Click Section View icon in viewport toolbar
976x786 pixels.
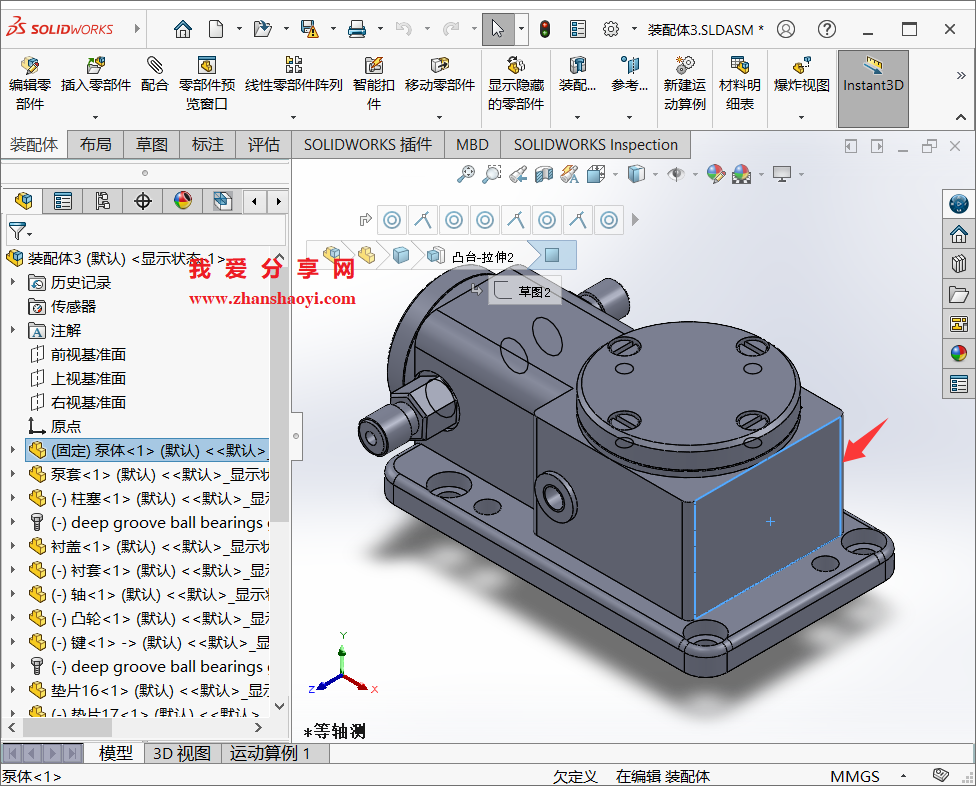[x=544, y=174]
